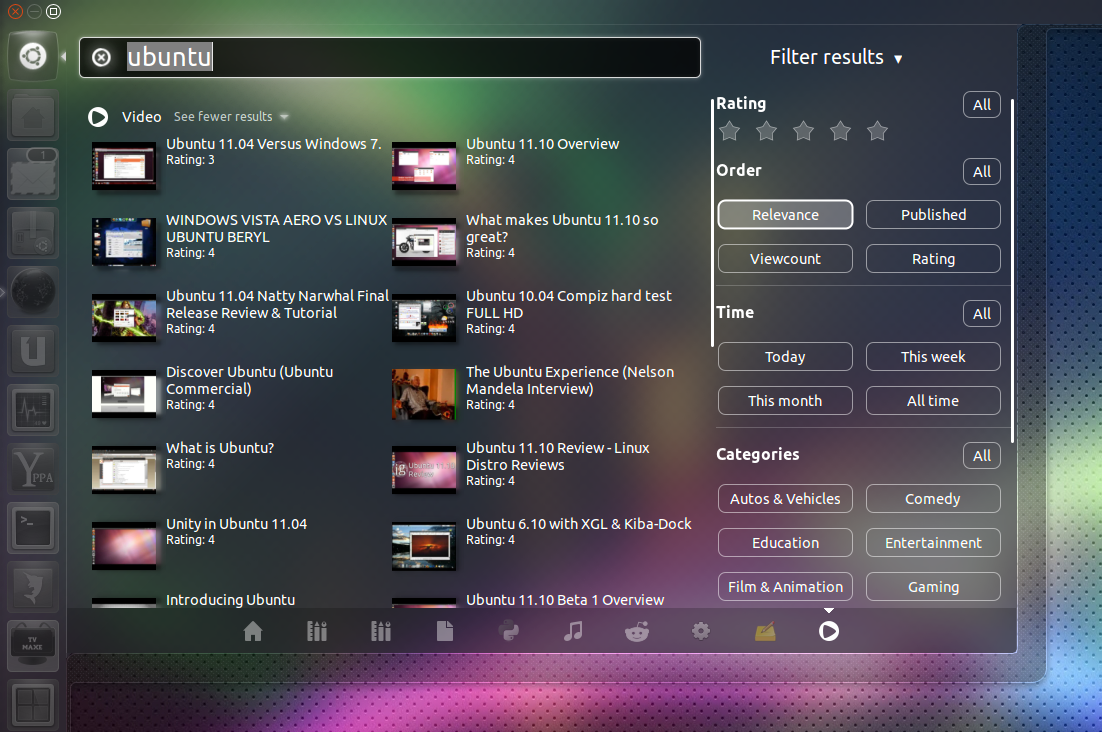Image resolution: width=1102 pixels, height=732 pixels.
Task: Open the dark globe browser launcher icon
Action: click(x=32, y=292)
